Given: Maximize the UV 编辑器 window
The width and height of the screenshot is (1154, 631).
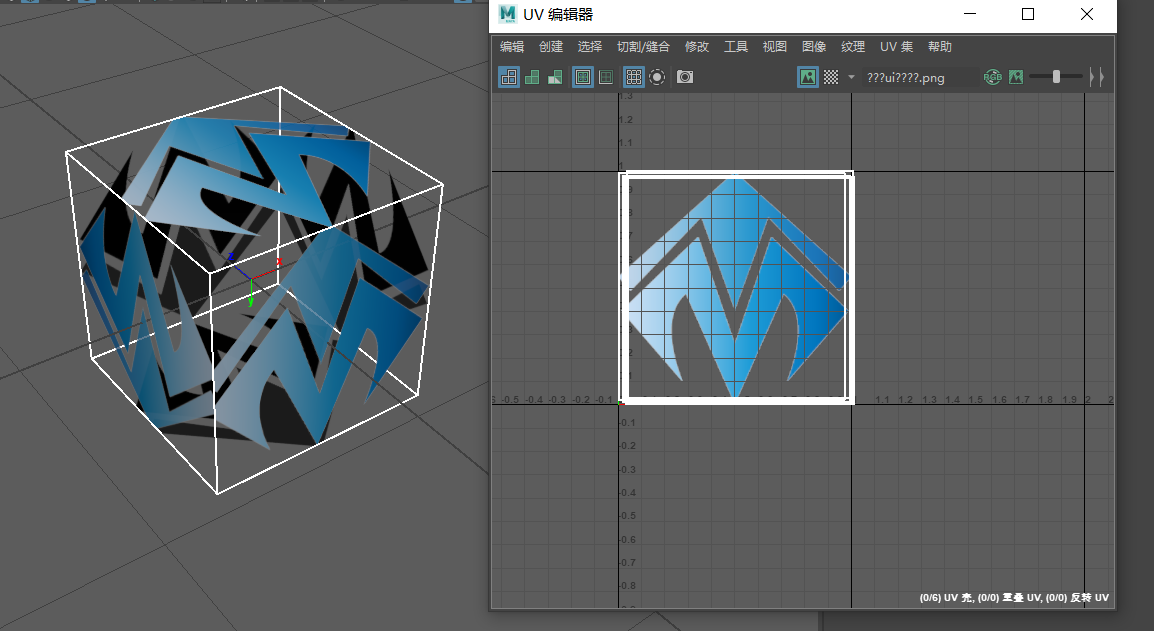Looking at the screenshot, I should pos(1028,14).
